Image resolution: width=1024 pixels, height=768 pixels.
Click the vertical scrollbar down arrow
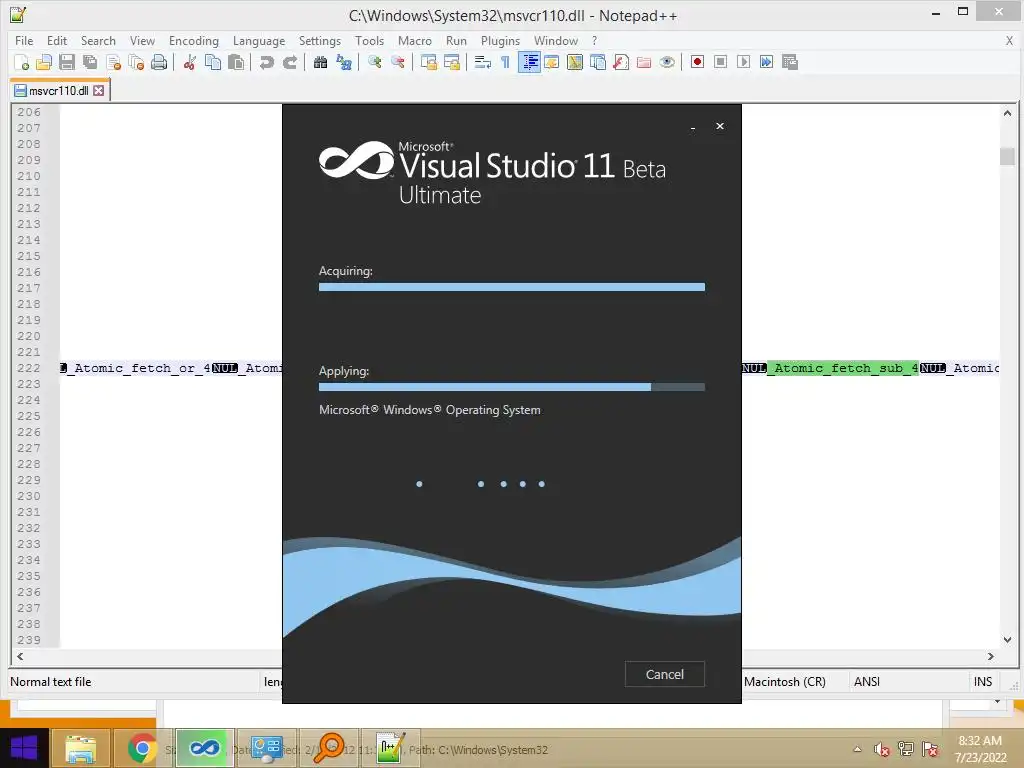(x=1007, y=640)
